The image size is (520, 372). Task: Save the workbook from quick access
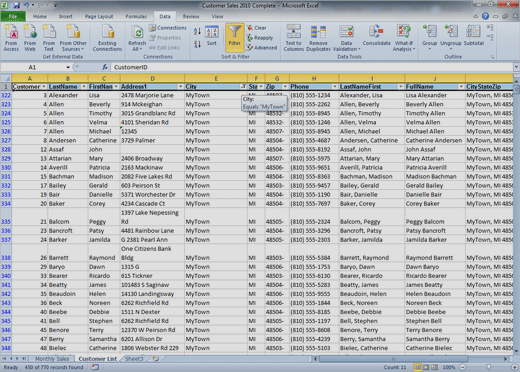(17, 5)
